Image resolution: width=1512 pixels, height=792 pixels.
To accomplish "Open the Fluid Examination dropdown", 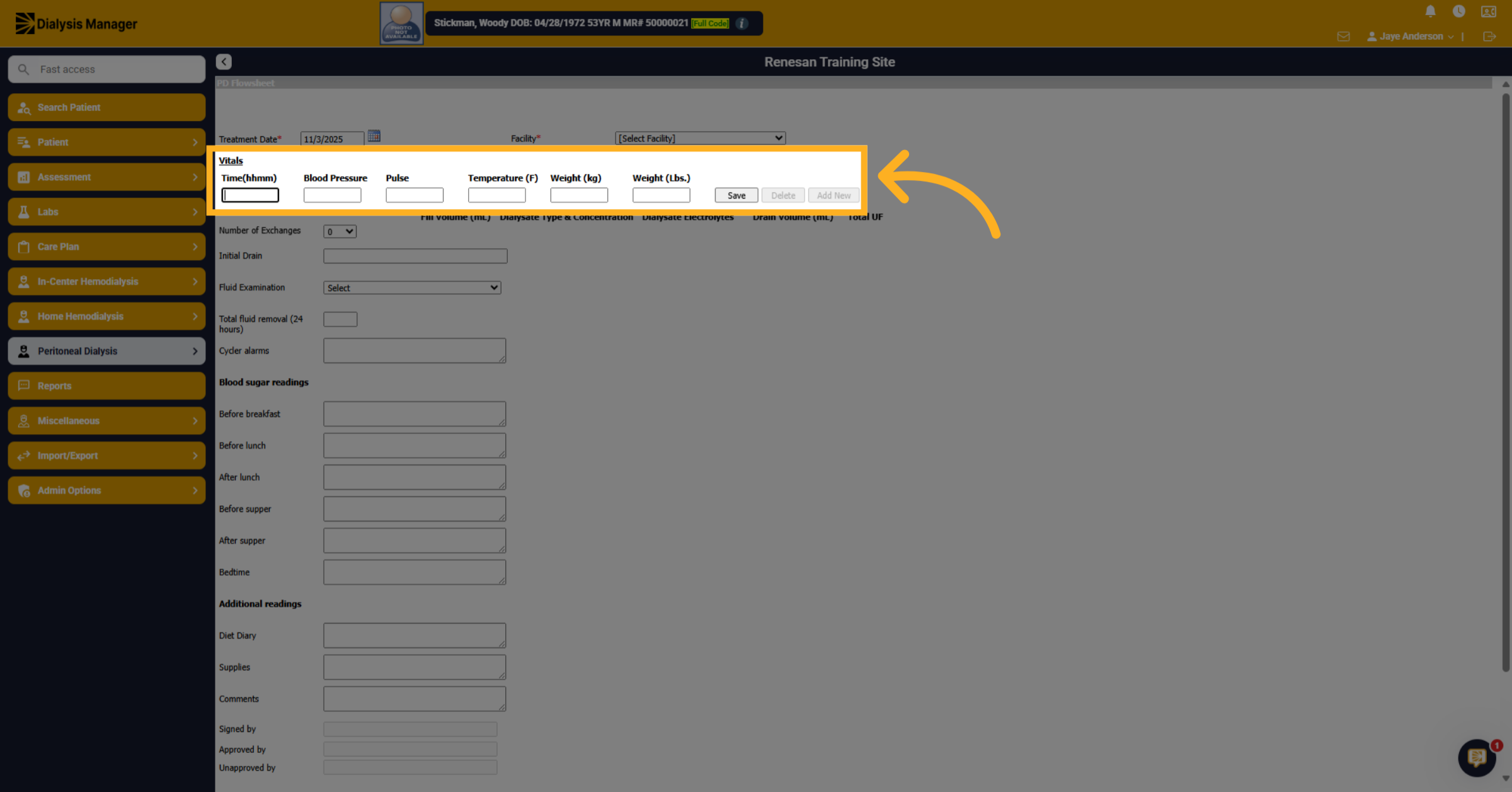I will 412,288.
